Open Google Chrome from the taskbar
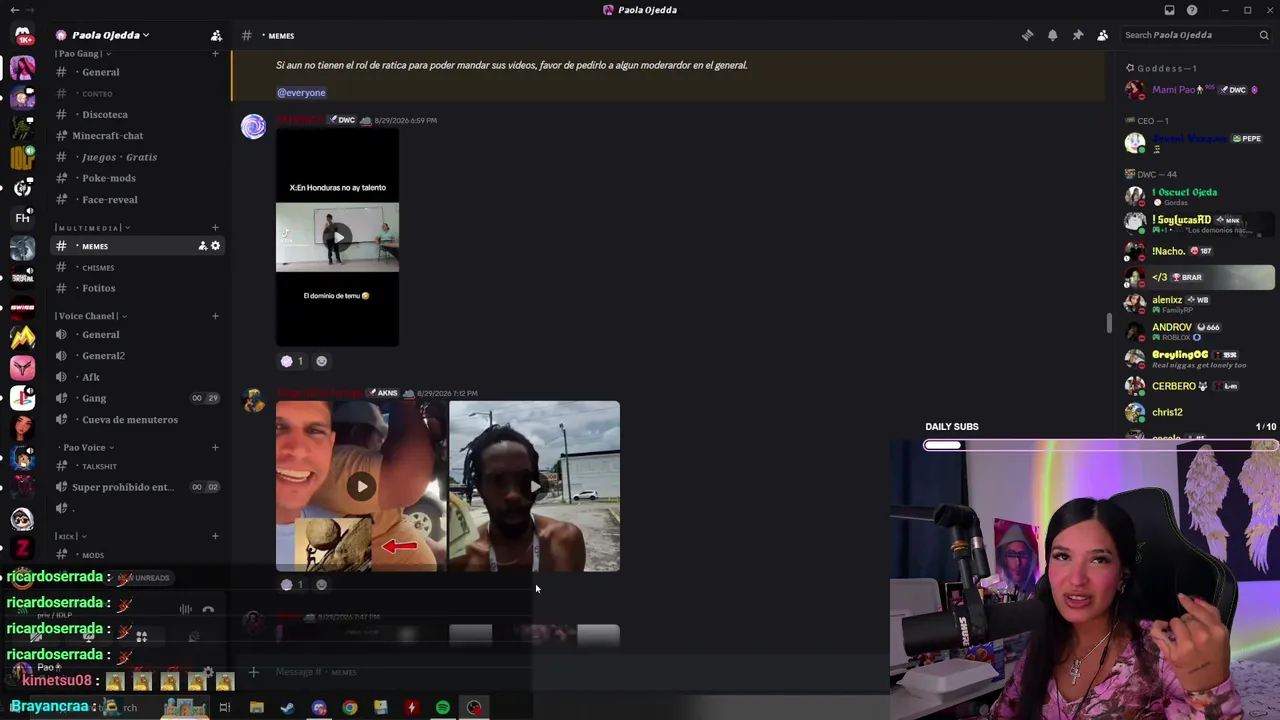Screen dimensions: 1280x720 coord(349,708)
